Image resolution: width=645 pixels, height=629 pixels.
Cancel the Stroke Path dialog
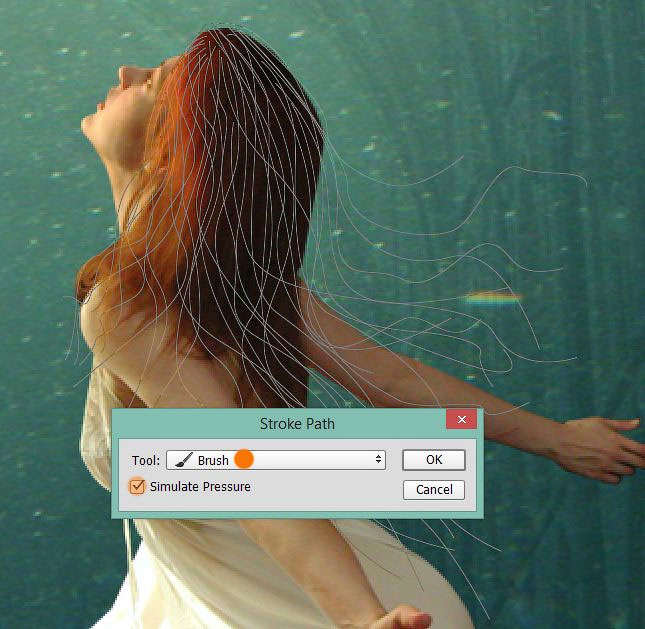coord(434,490)
